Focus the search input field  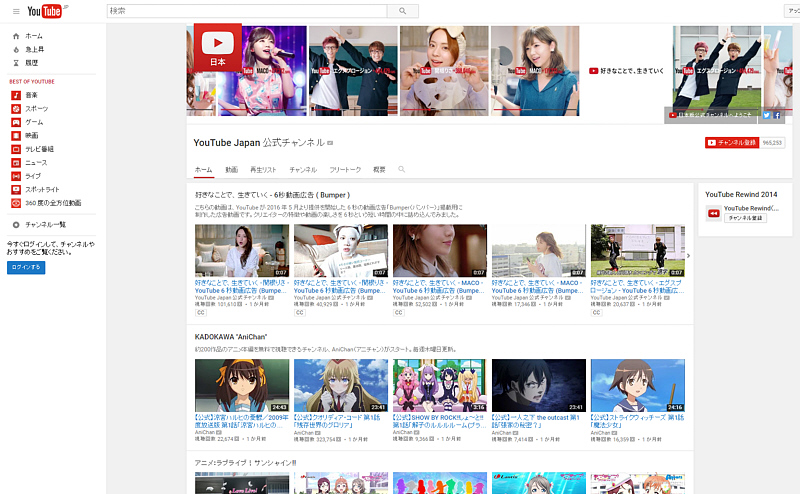coord(247,11)
